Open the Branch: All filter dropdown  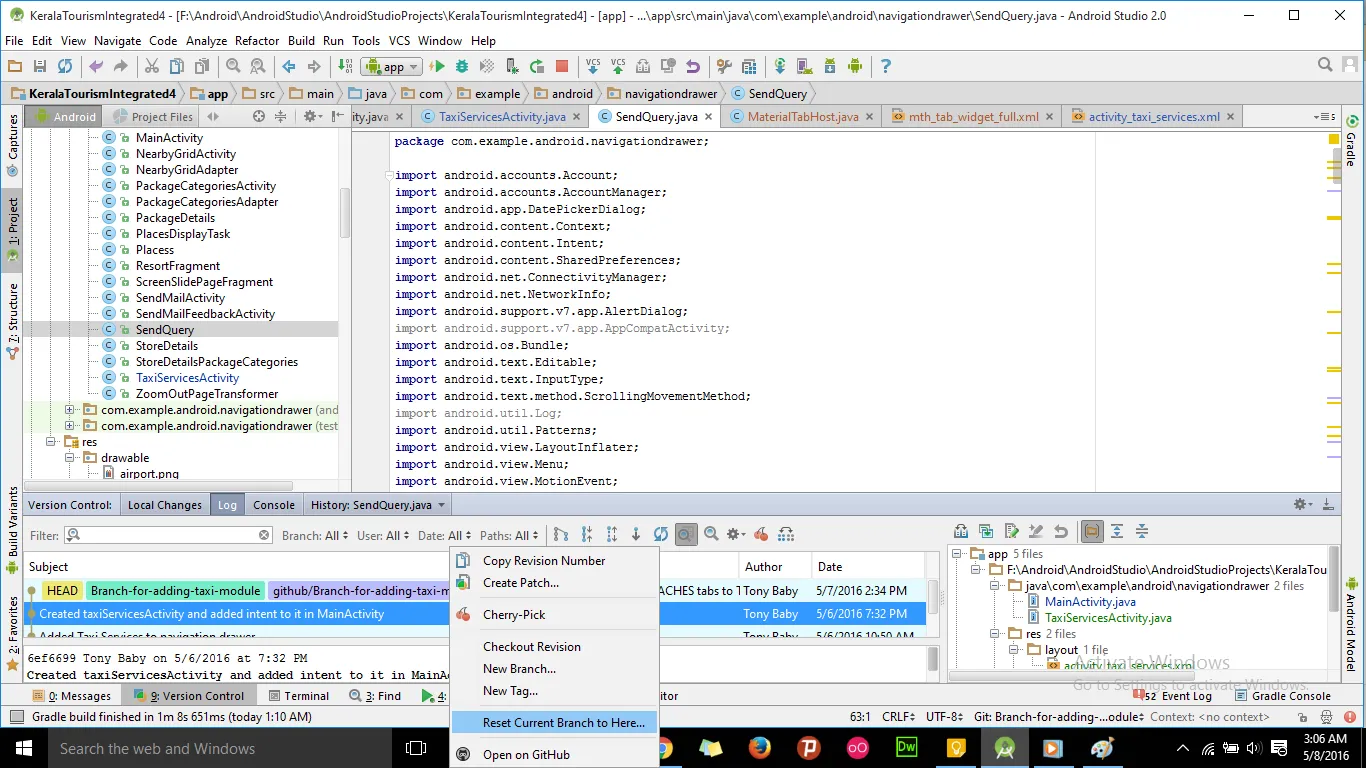point(315,536)
